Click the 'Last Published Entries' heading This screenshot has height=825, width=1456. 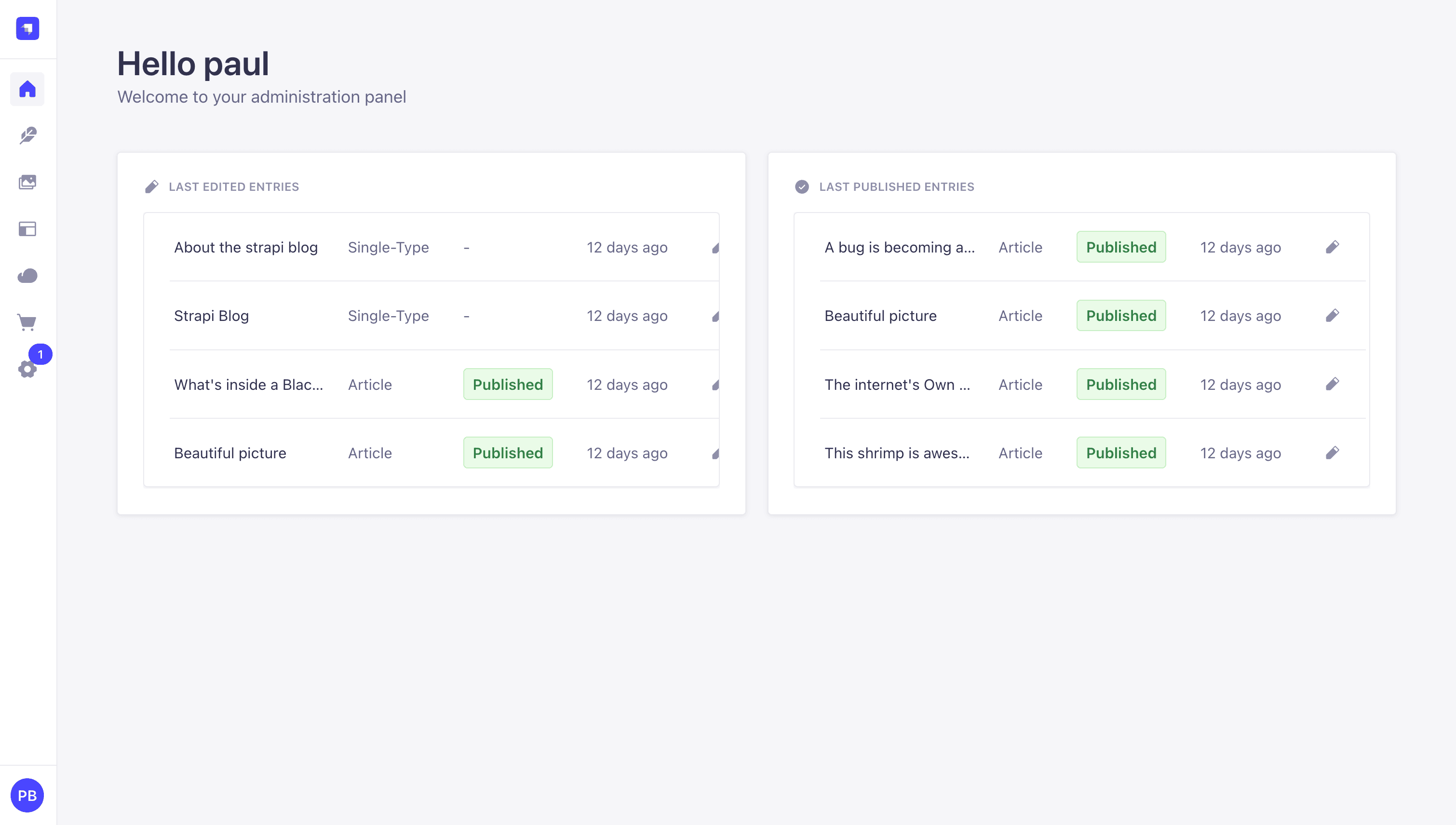[x=897, y=187]
